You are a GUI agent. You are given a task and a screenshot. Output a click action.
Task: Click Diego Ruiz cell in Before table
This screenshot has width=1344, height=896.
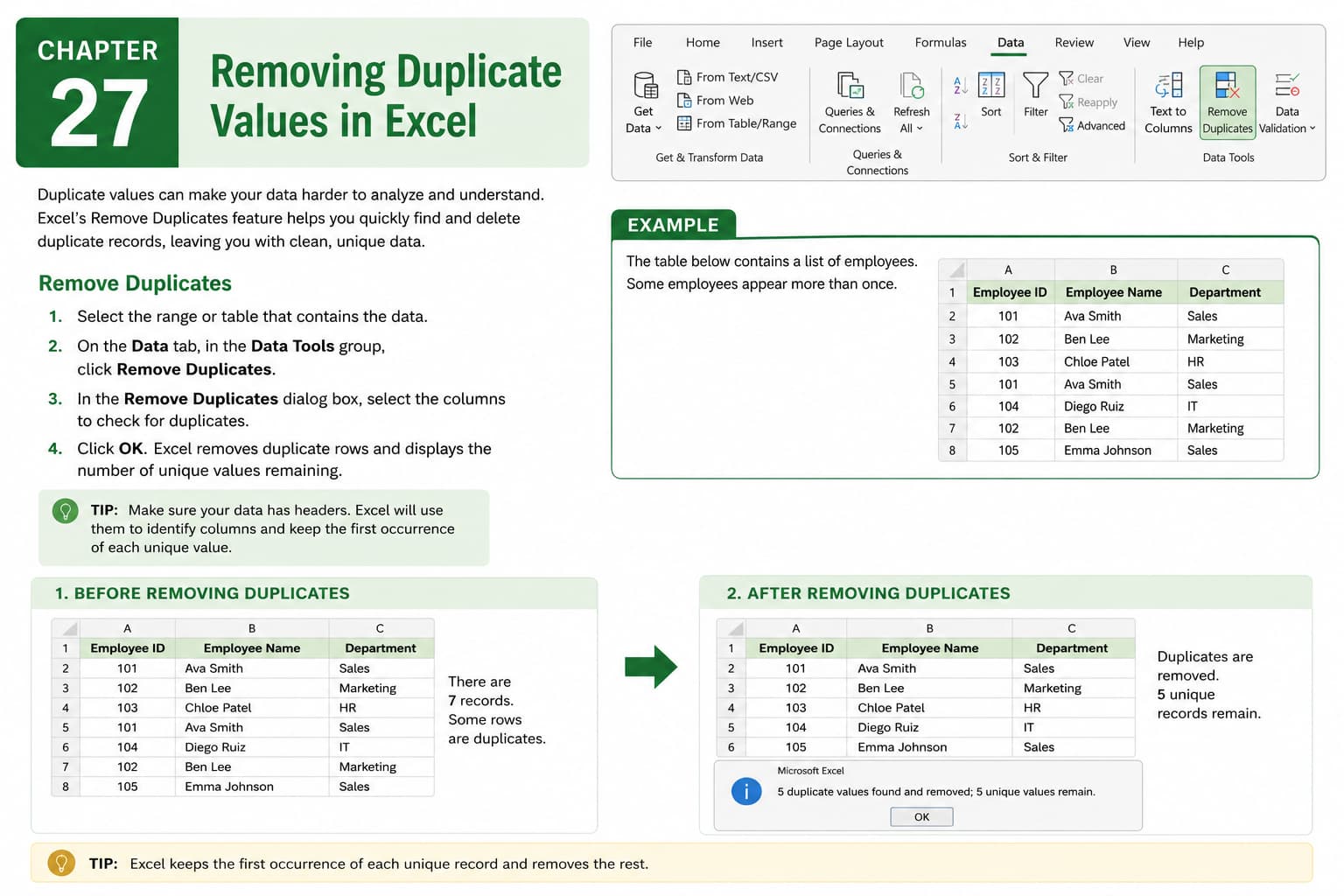click(252, 747)
